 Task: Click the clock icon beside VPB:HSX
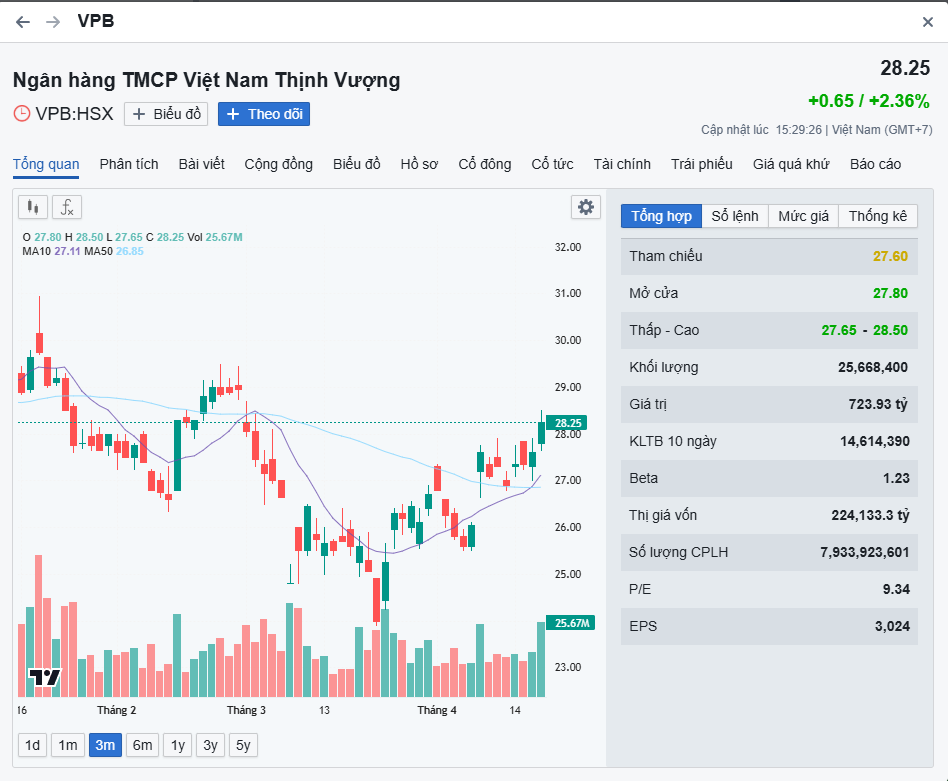22,114
